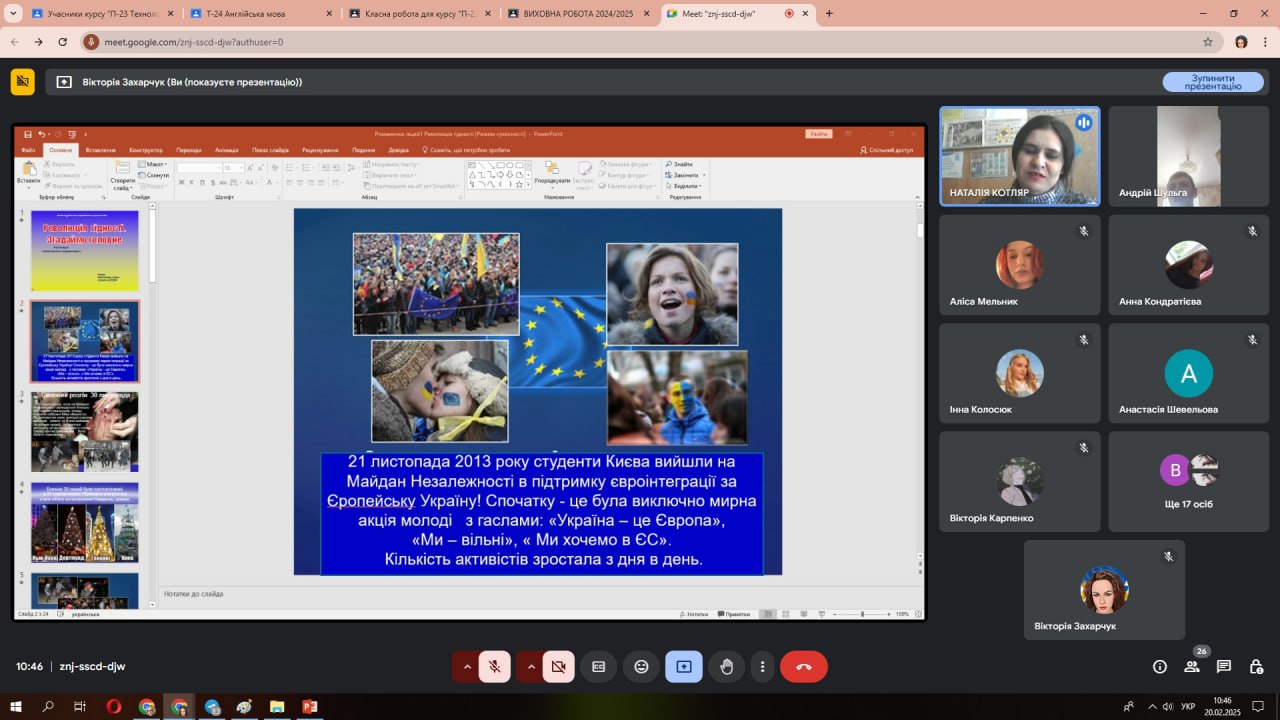Click the red leave call button
The width and height of the screenshot is (1280, 720).
click(x=803, y=666)
